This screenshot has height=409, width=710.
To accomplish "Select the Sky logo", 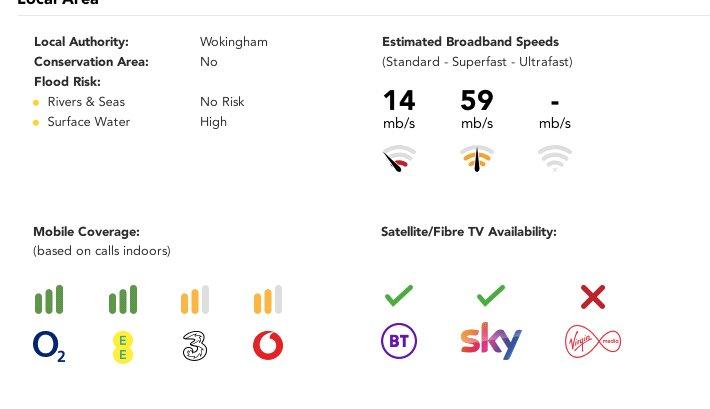I will 491,341.
